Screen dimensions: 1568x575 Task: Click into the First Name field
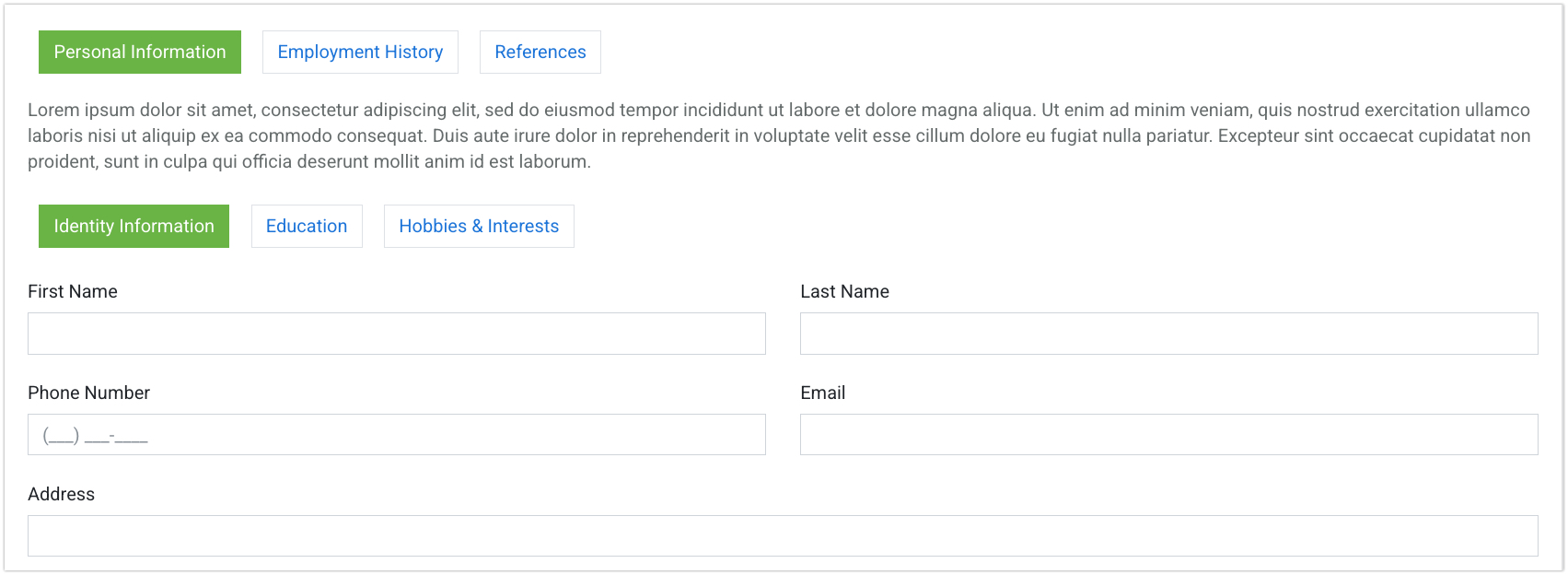(x=396, y=334)
